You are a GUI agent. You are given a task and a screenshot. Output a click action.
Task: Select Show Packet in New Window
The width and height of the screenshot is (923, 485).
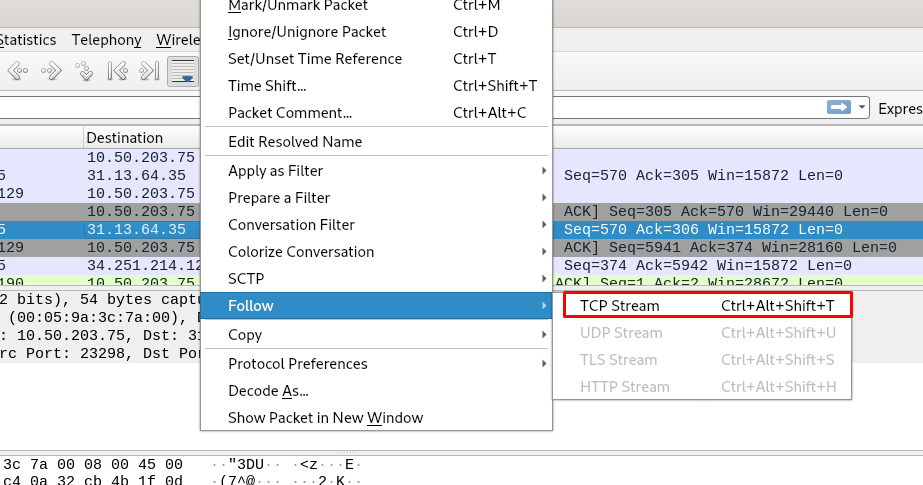[376, 418]
